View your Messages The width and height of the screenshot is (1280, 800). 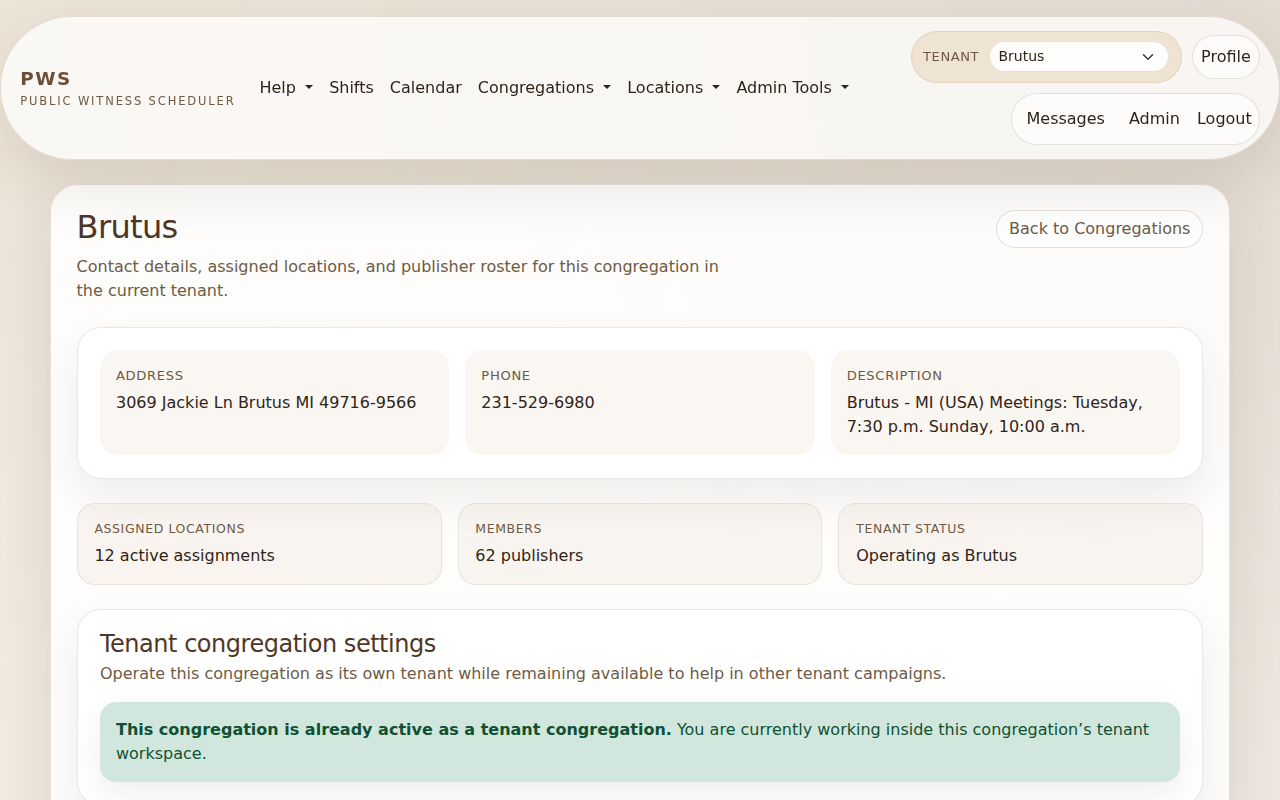tap(1064, 118)
